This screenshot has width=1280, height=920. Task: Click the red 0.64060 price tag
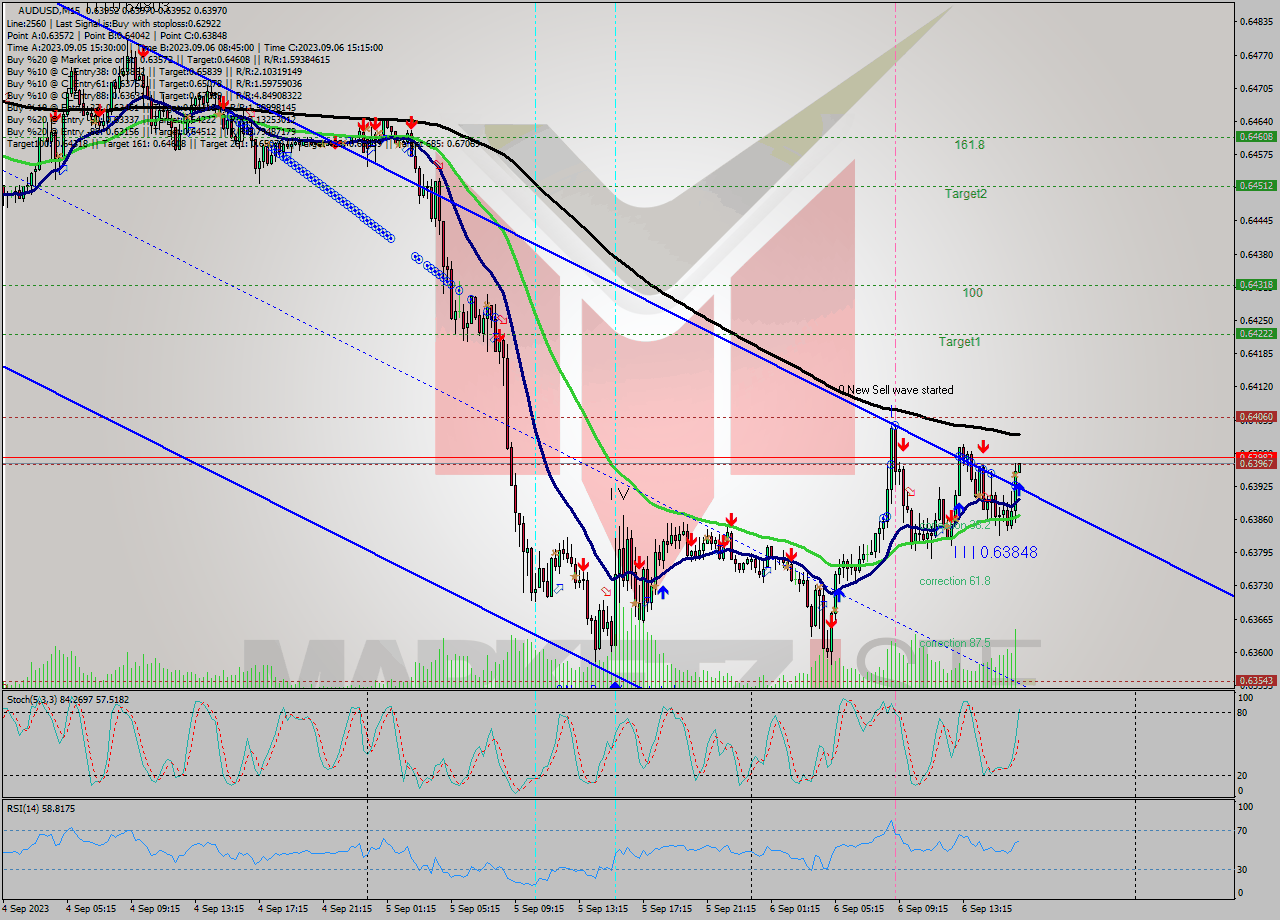[1256, 416]
